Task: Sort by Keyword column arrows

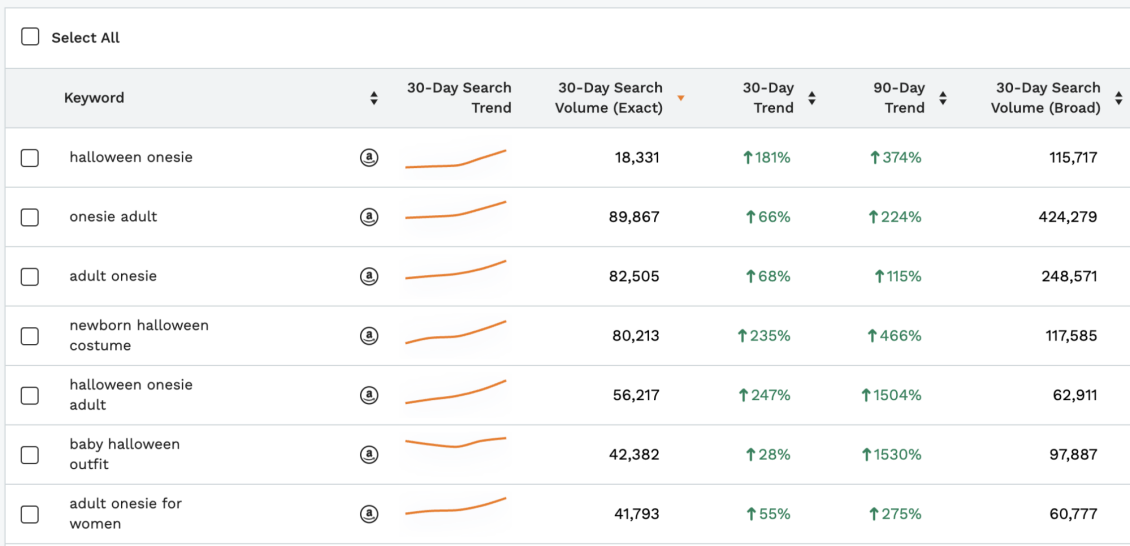Action: [374, 98]
